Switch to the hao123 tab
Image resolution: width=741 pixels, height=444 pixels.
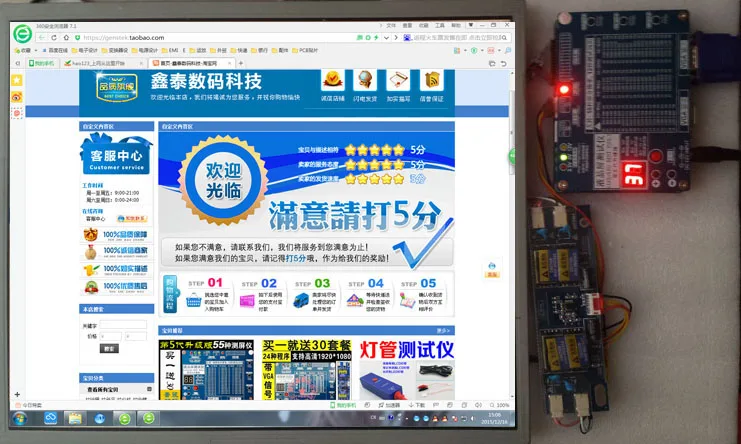point(99,63)
